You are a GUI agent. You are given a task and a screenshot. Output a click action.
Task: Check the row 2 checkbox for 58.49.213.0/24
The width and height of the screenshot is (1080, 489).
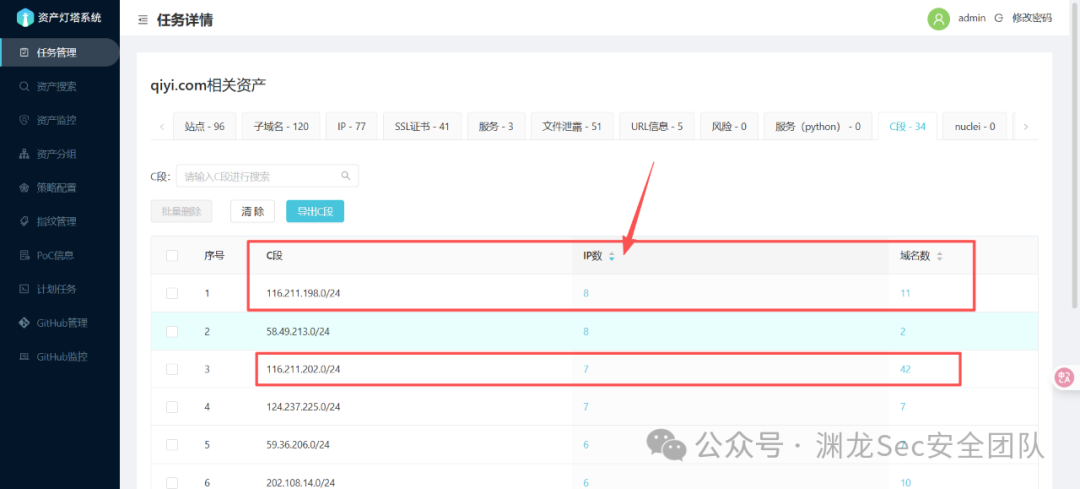click(172, 331)
